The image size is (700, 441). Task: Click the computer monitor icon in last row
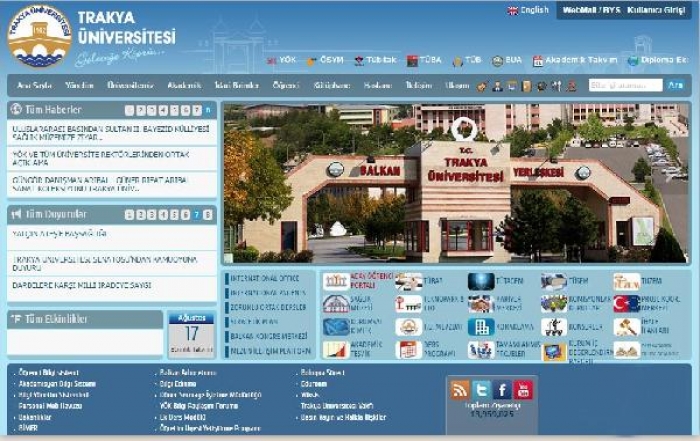[x=554, y=352]
